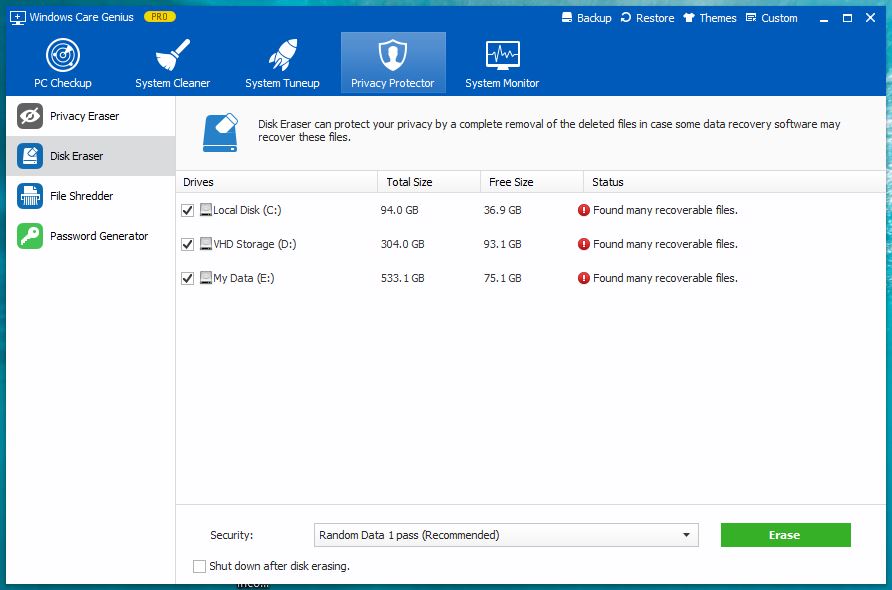Click the Restore text button

(655, 18)
